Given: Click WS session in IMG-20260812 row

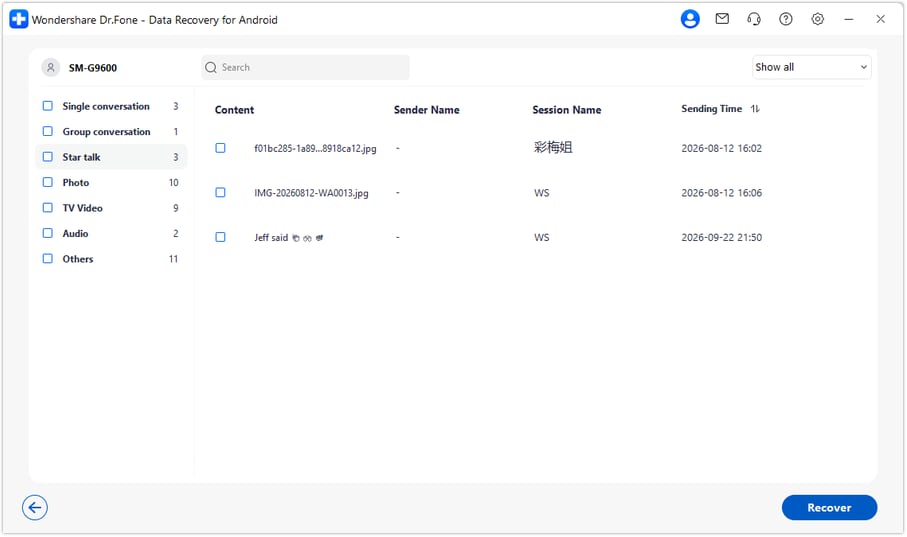Looking at the screenshot, I should click(x=541, y=193).
